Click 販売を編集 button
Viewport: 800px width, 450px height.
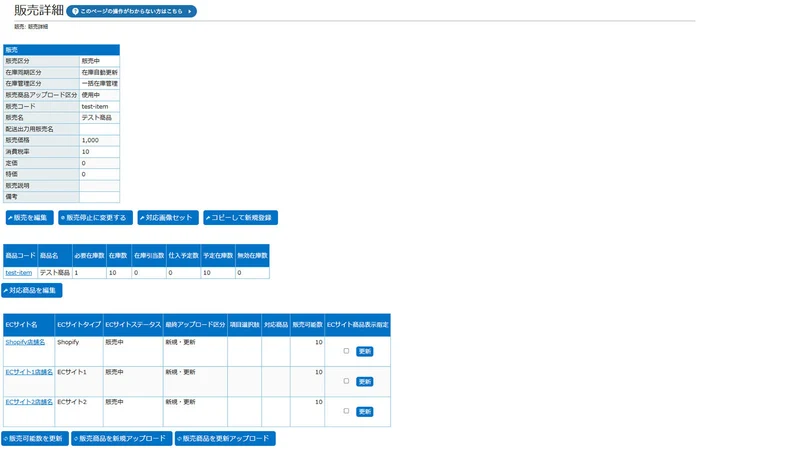pos(30,218)
